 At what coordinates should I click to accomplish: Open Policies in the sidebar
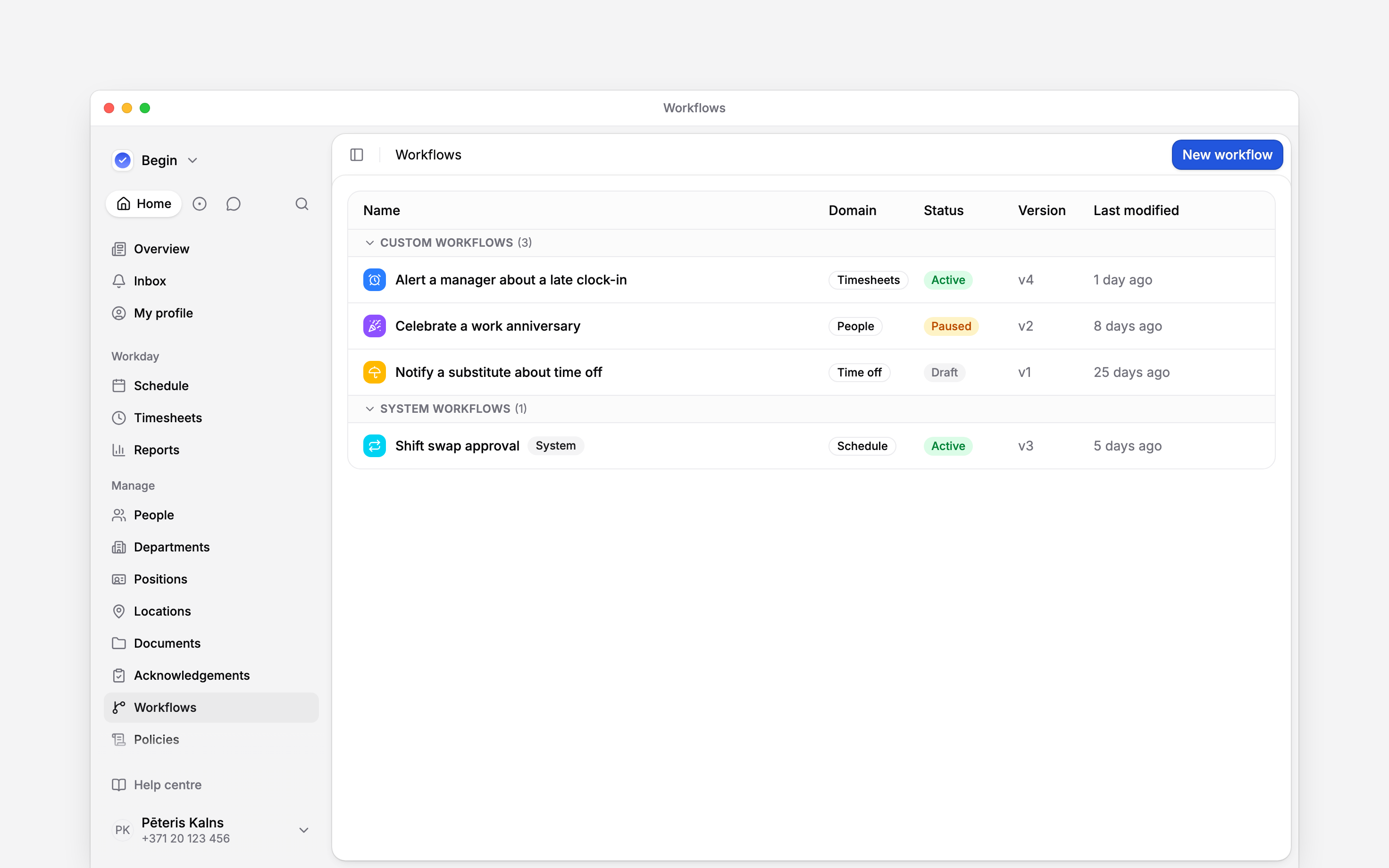(211, 739)
